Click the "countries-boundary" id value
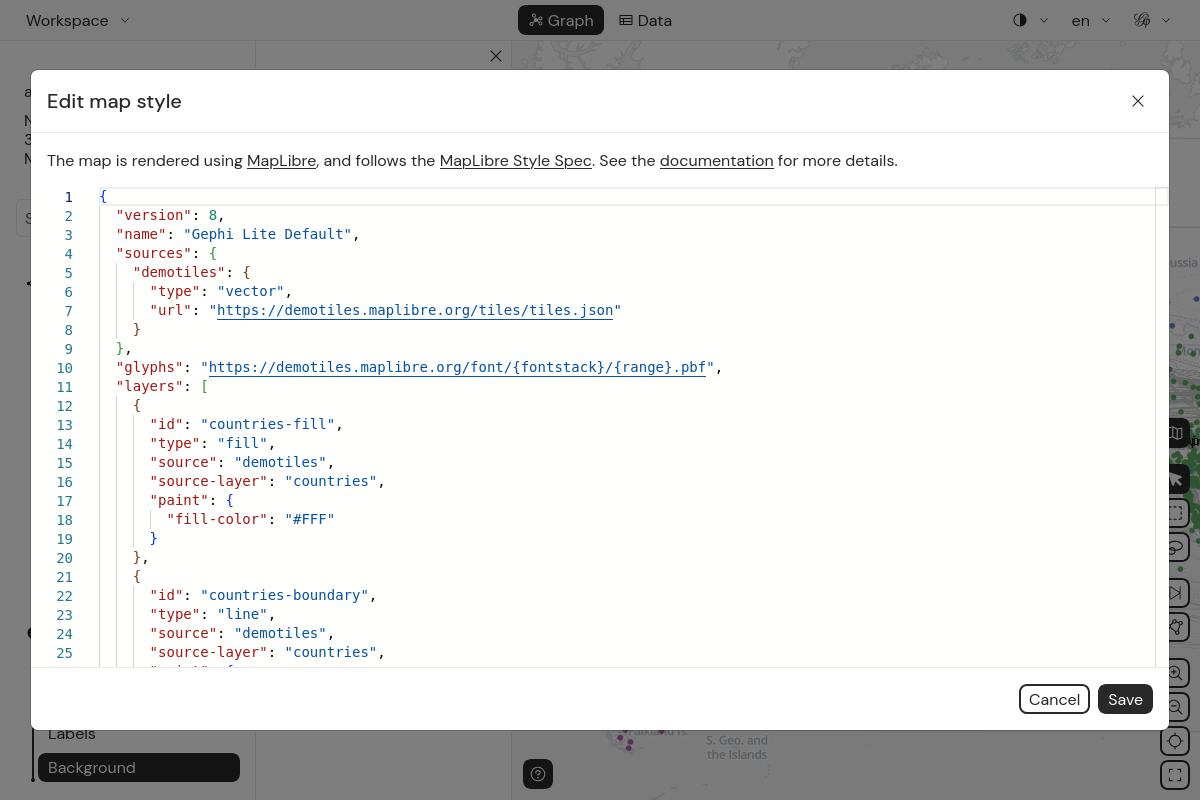The image size is (1200, 800). [x=285, y=596]
